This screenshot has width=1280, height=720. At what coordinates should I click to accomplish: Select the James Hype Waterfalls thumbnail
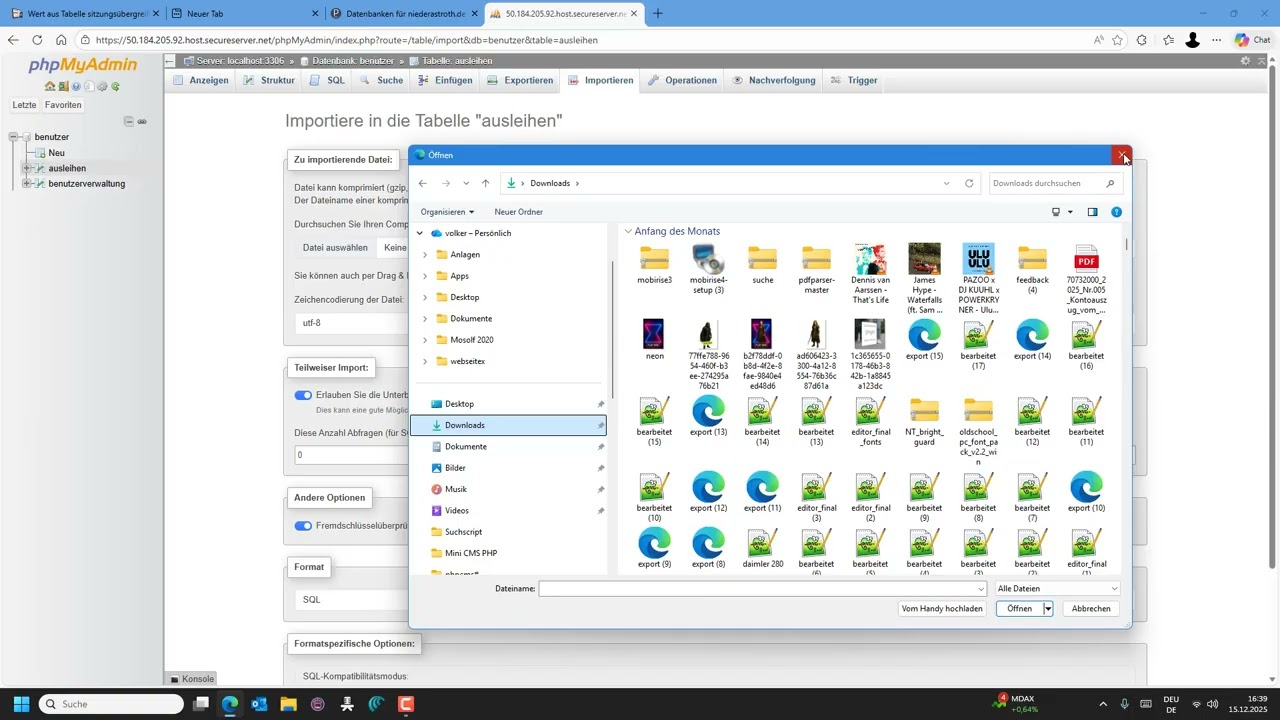[x=924, y=279]
